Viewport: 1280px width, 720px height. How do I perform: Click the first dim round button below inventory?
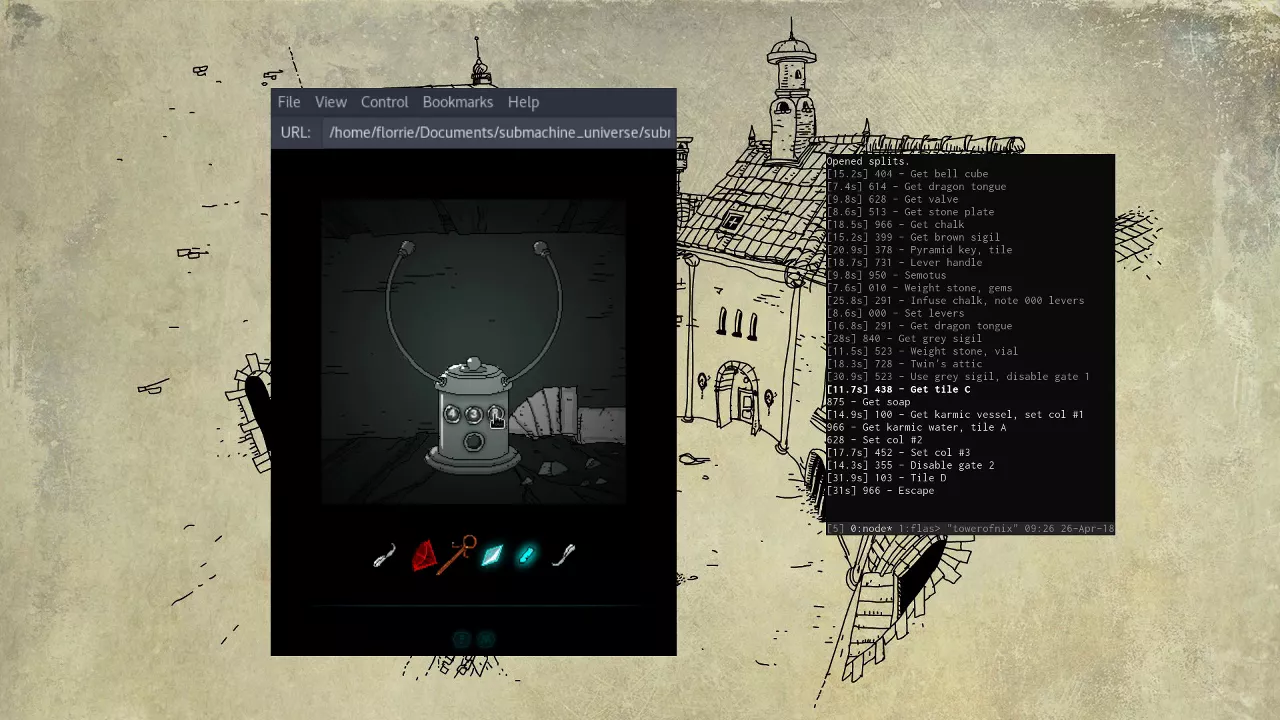pyautogui.click(x=461, y=638)
